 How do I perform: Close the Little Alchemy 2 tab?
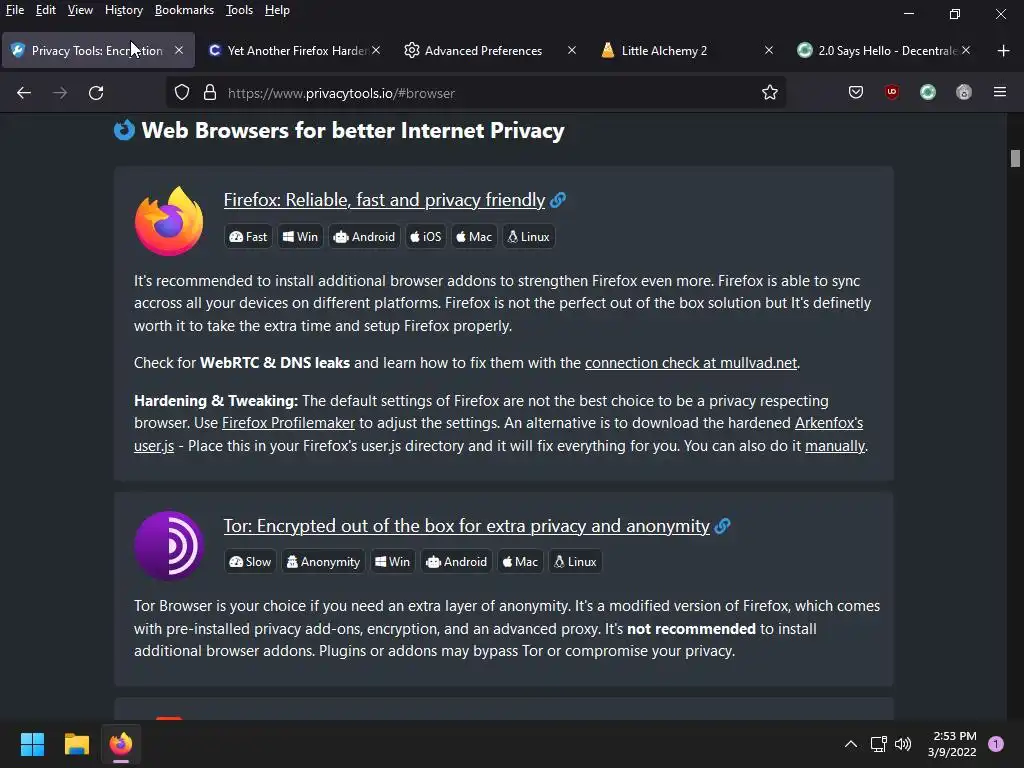click(769, 50)
